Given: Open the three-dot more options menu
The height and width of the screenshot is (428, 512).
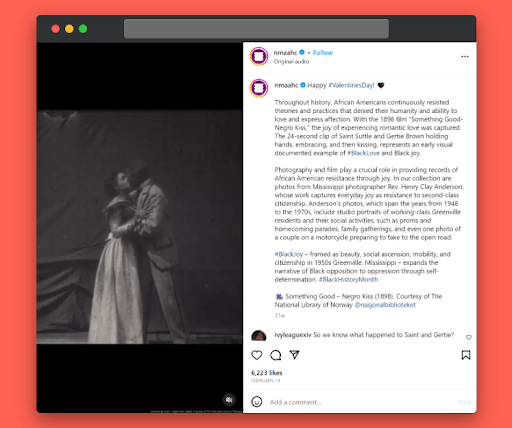Looking at the screenshot, I should [465, 57].
